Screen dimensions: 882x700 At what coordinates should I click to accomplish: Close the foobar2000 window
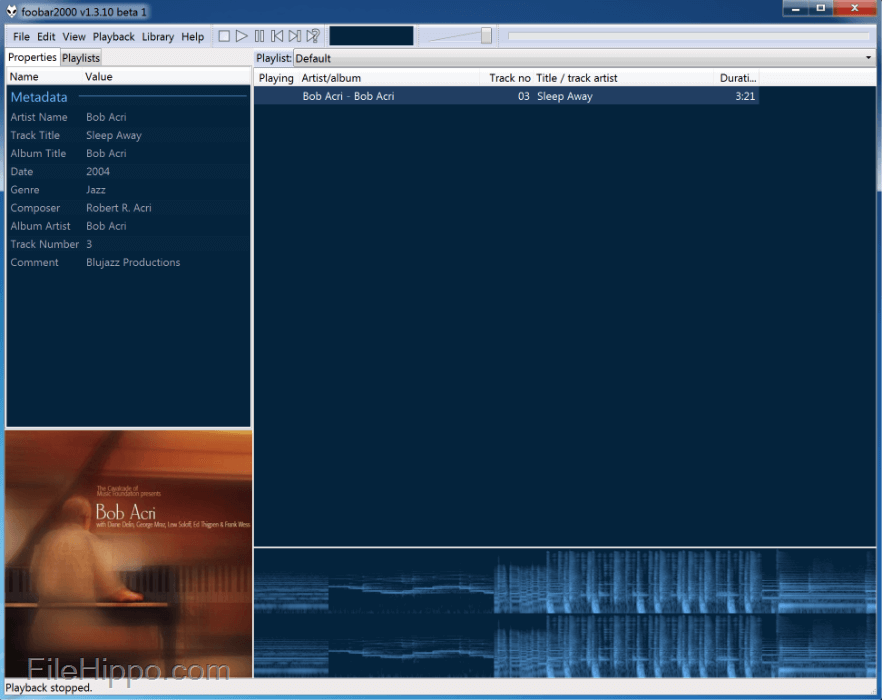854,8
